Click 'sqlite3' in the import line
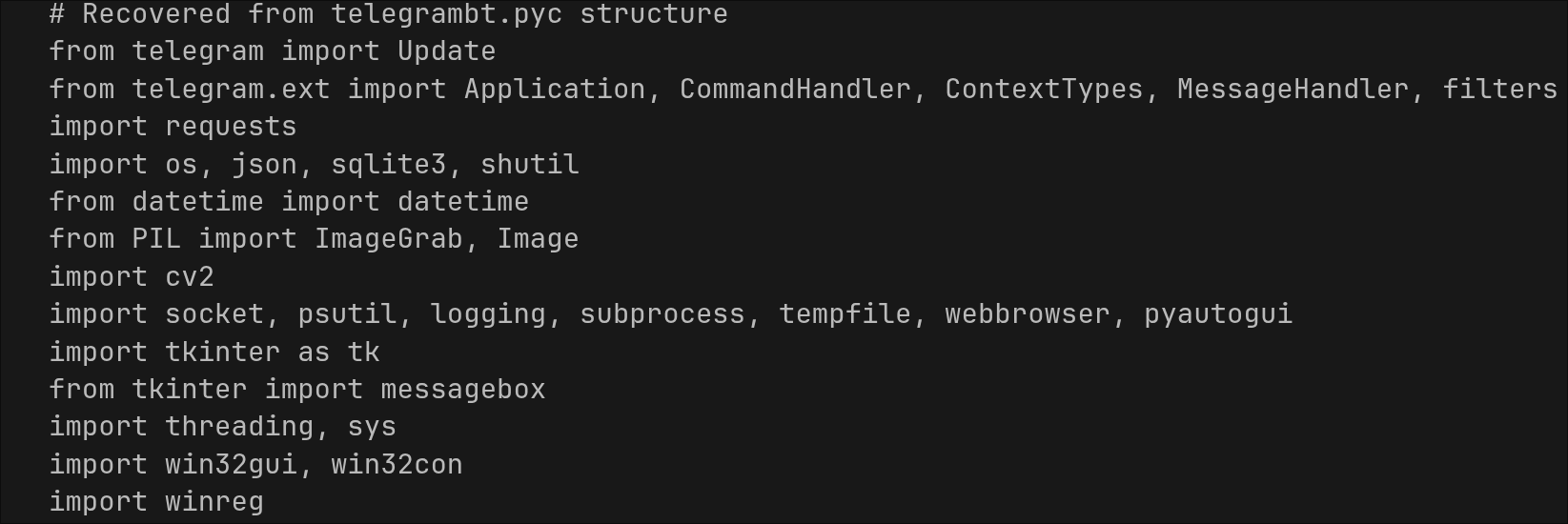This screenshot has width=1568, height=524. click(x=388, y=164)
